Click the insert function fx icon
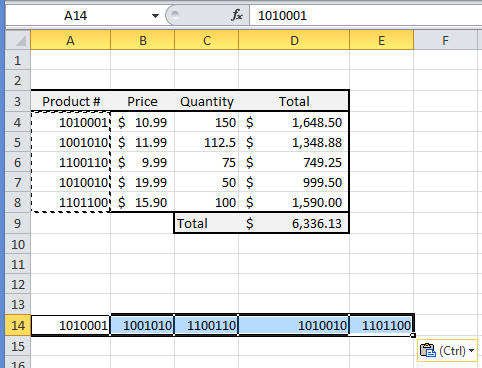This screenshot has width=482, height=368. pyautogui.click(x=237, y=15)
